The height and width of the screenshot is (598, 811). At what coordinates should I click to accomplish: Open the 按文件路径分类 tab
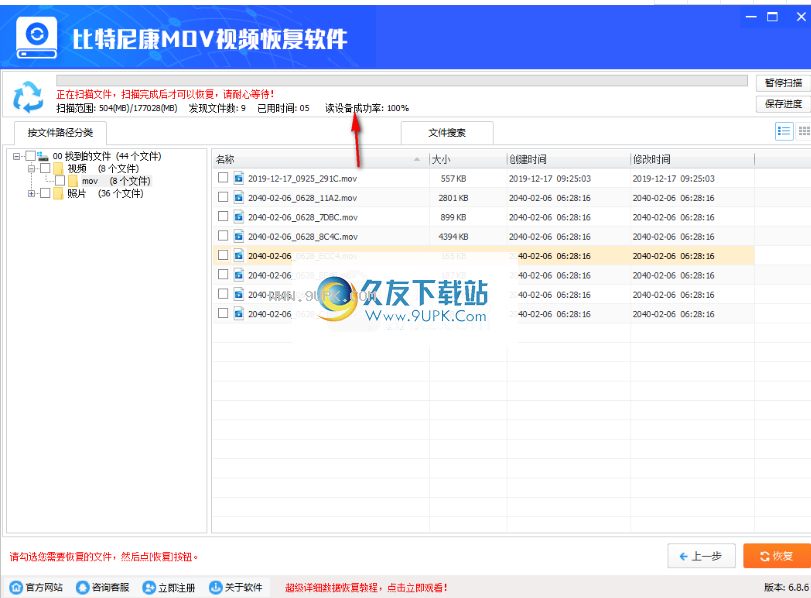coord(61,133)
